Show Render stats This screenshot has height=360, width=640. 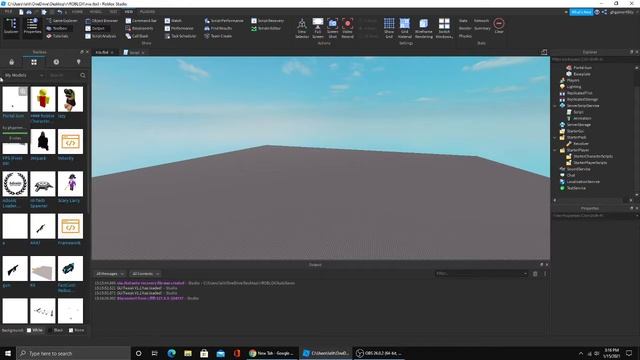pyautogui.click(x=465, y=28)
